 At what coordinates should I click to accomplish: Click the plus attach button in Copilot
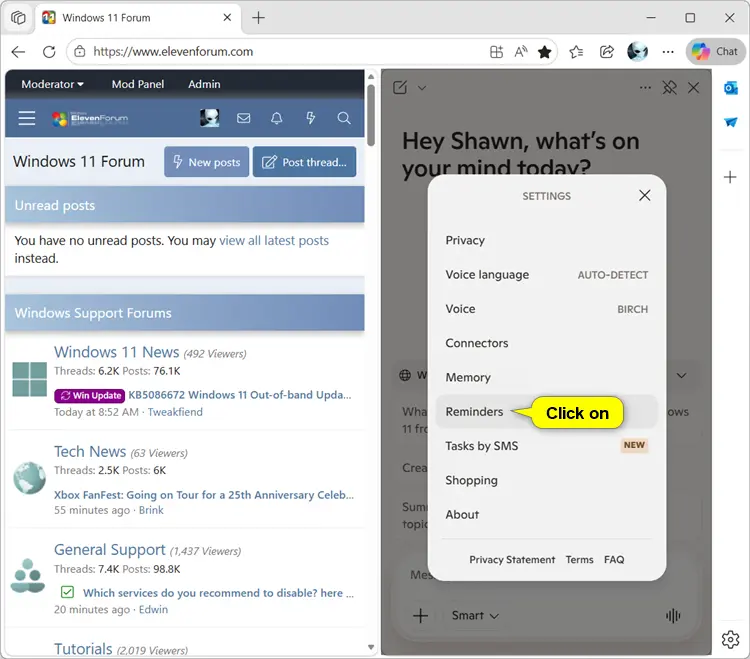coord(420,615)
